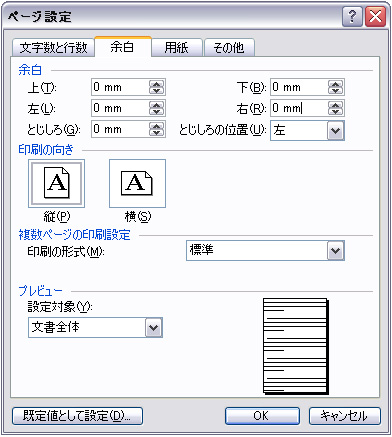
Task: Select the 横 landscape orientation icon
Action: coord(137,183)
